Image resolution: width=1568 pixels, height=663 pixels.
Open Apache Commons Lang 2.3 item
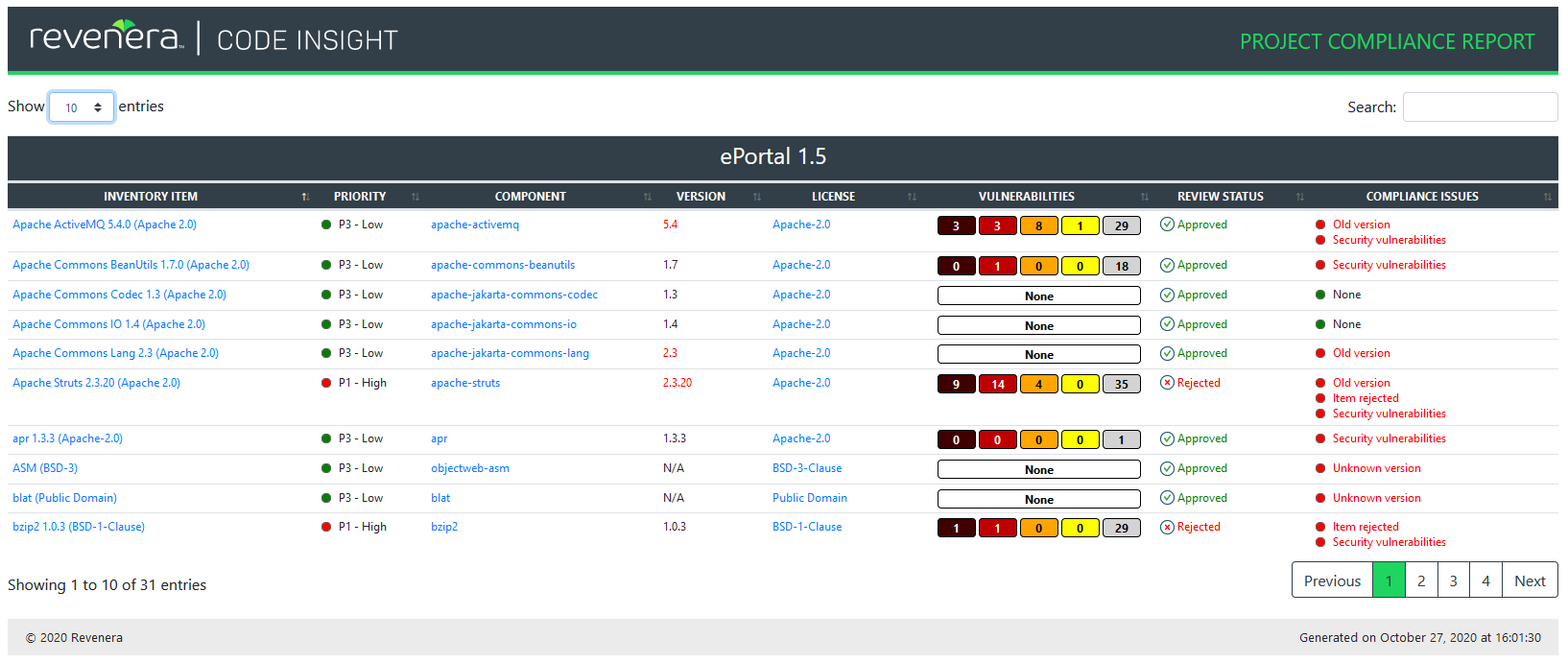click(x=115, y=353)
